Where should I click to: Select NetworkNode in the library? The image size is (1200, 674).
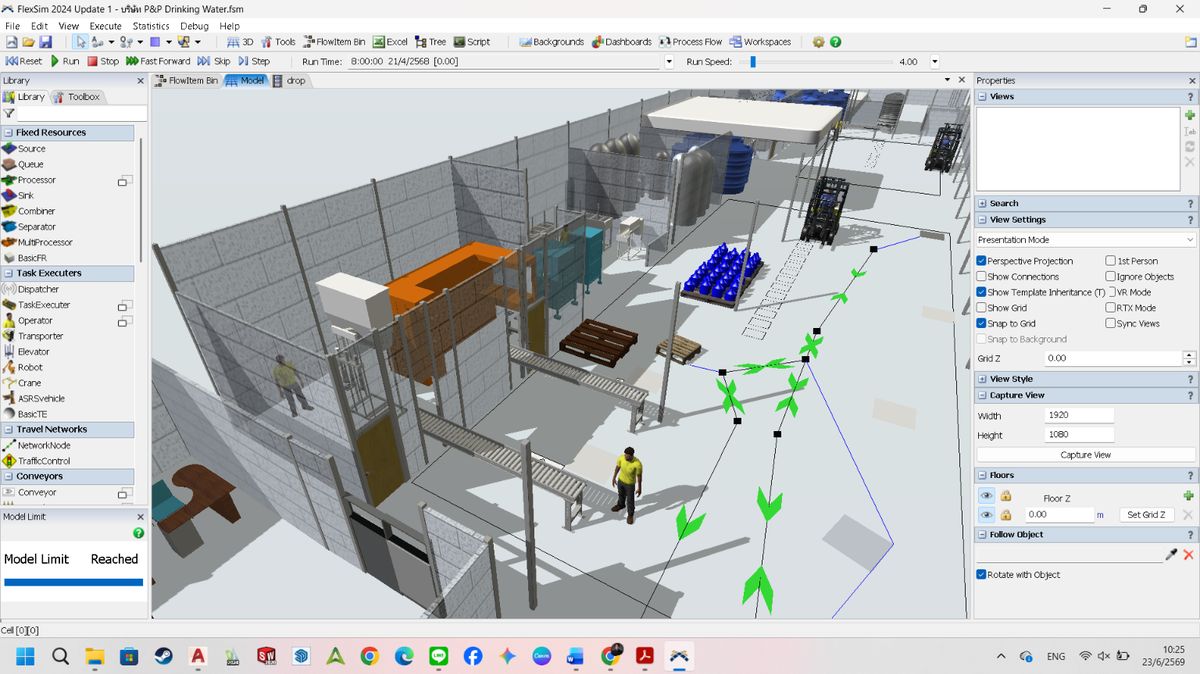point(44,445)
